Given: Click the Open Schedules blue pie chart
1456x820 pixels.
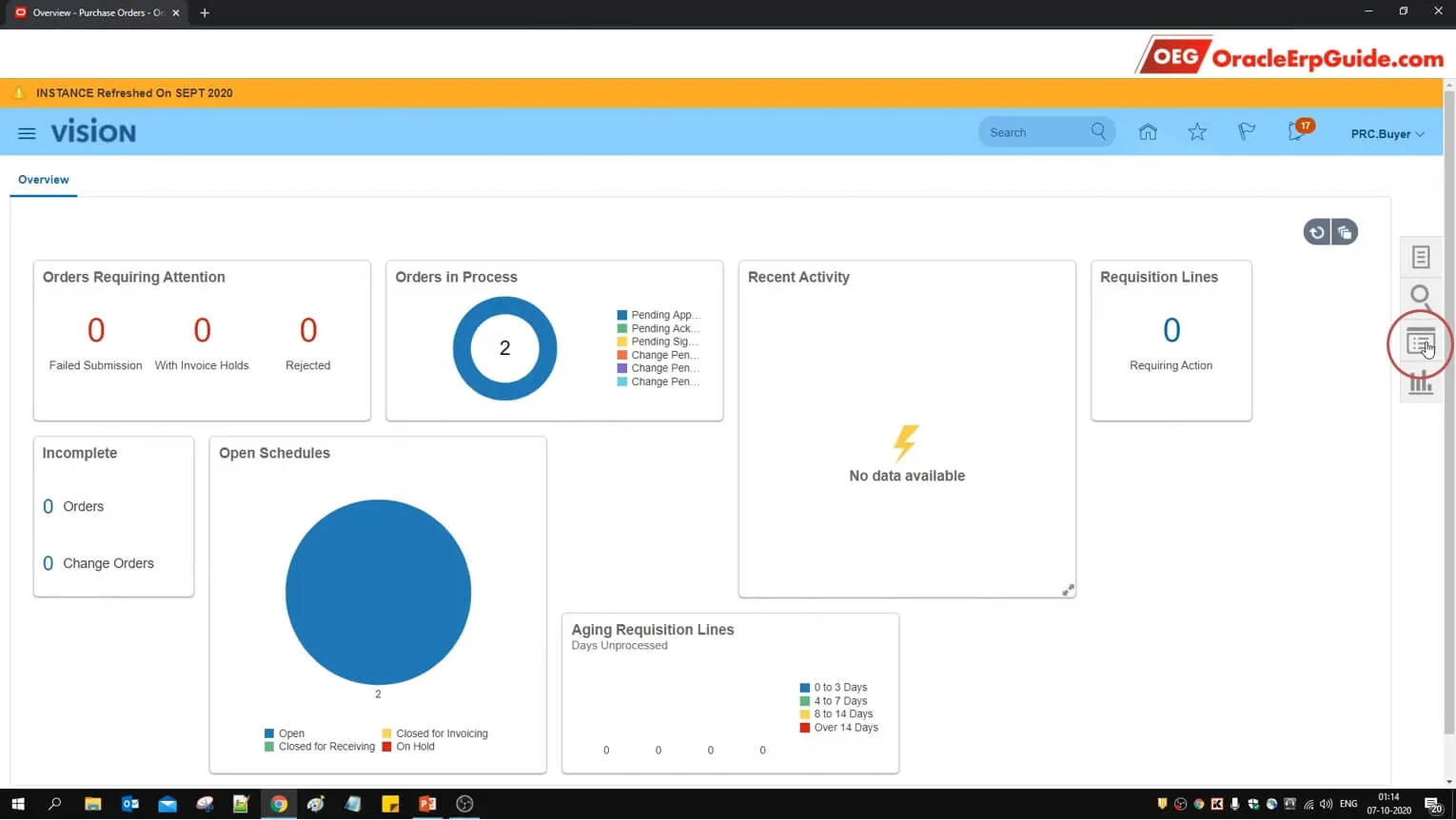Looking at the screenshot, I should [378, 592].
